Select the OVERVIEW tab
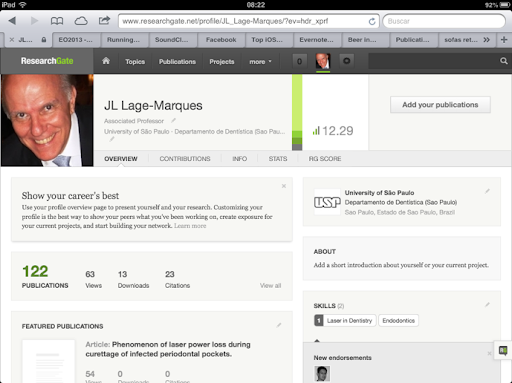Viewport: 512px width, 383px height. pos(121,159)
